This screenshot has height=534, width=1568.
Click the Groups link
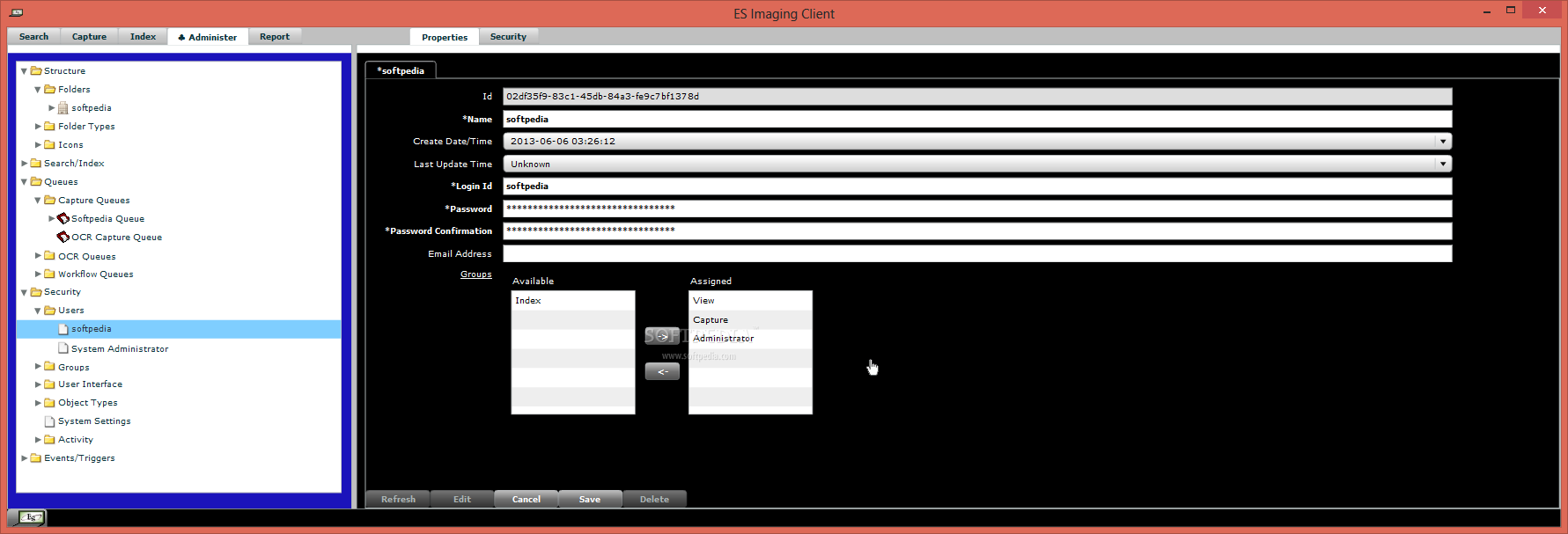pyautogui.click(x=476, y=274)
